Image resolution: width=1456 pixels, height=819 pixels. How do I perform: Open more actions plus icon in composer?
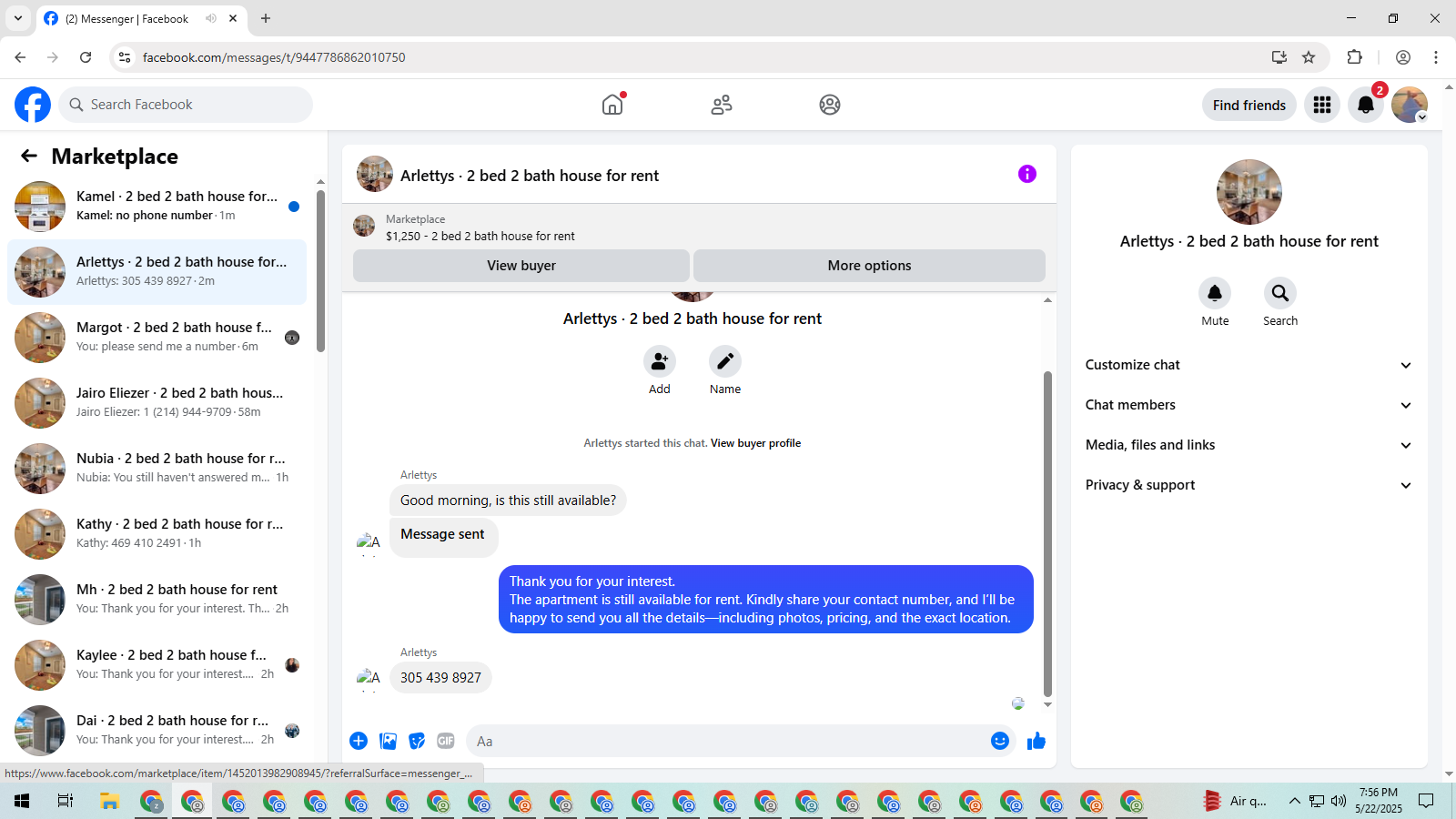tap(359, 741)
